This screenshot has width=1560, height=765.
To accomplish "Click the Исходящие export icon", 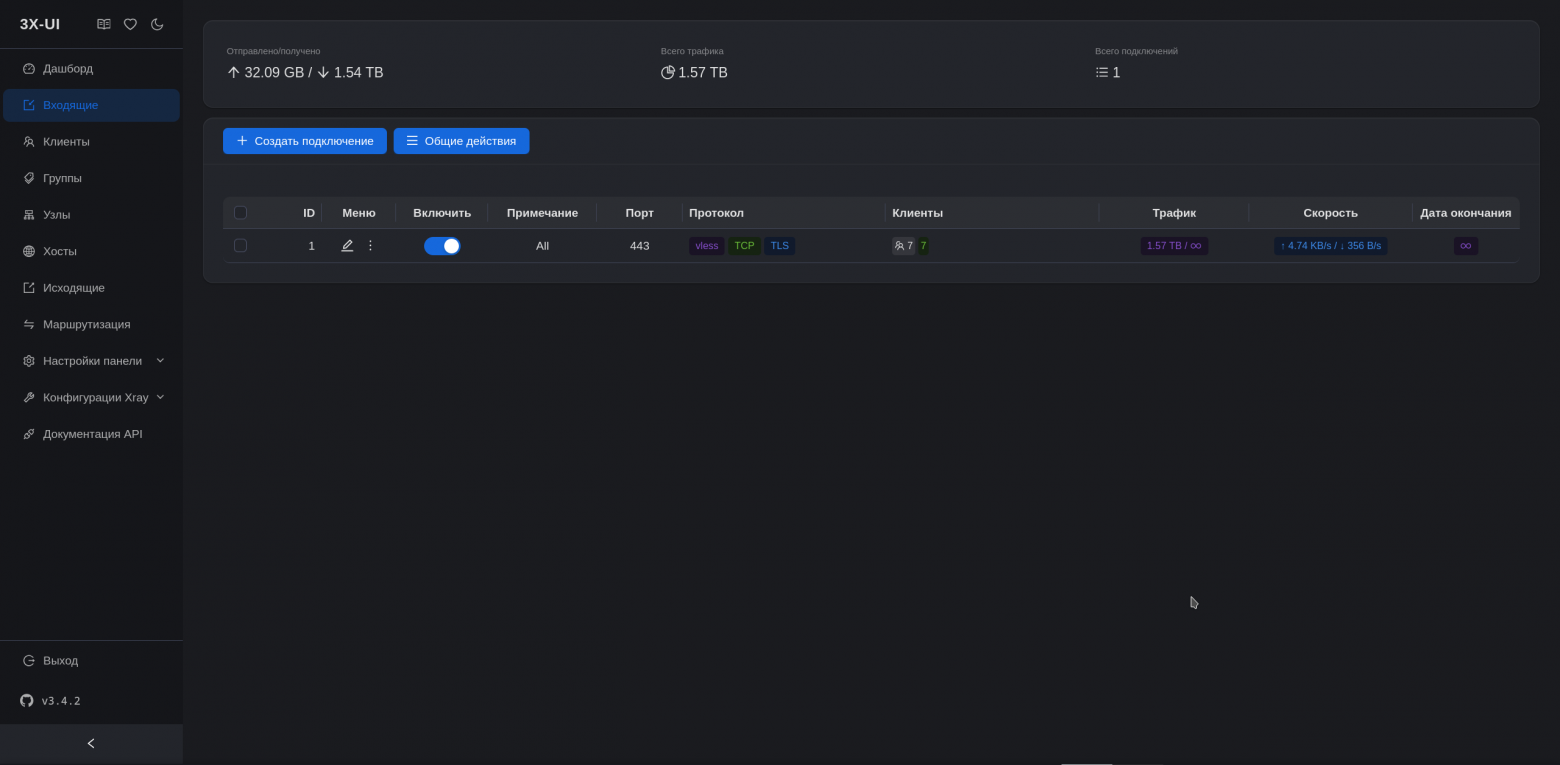I will coord(29,288).
